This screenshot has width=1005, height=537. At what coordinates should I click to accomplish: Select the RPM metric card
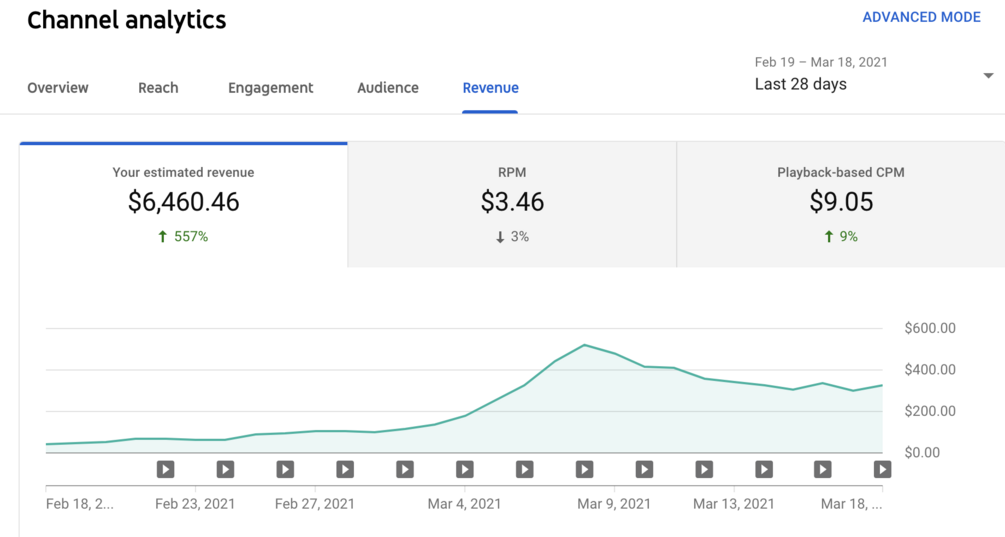[512, 204]
